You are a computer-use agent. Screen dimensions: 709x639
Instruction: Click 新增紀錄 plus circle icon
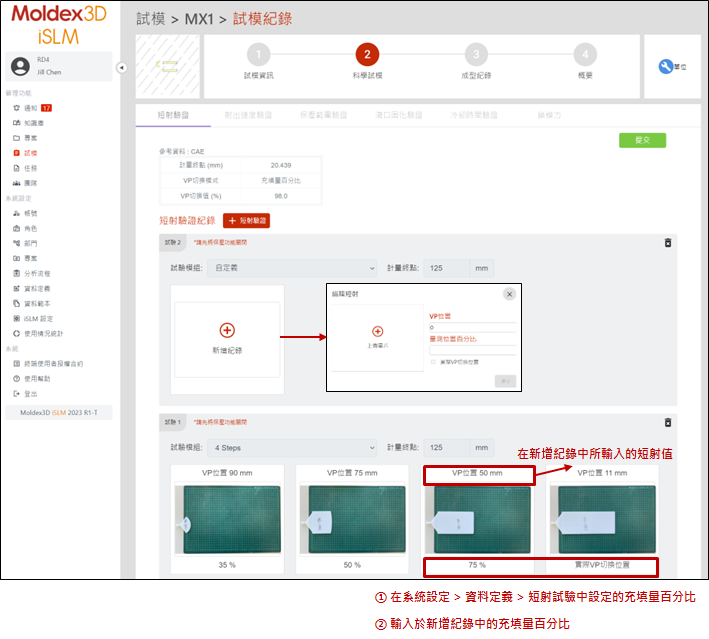[227, 330]
